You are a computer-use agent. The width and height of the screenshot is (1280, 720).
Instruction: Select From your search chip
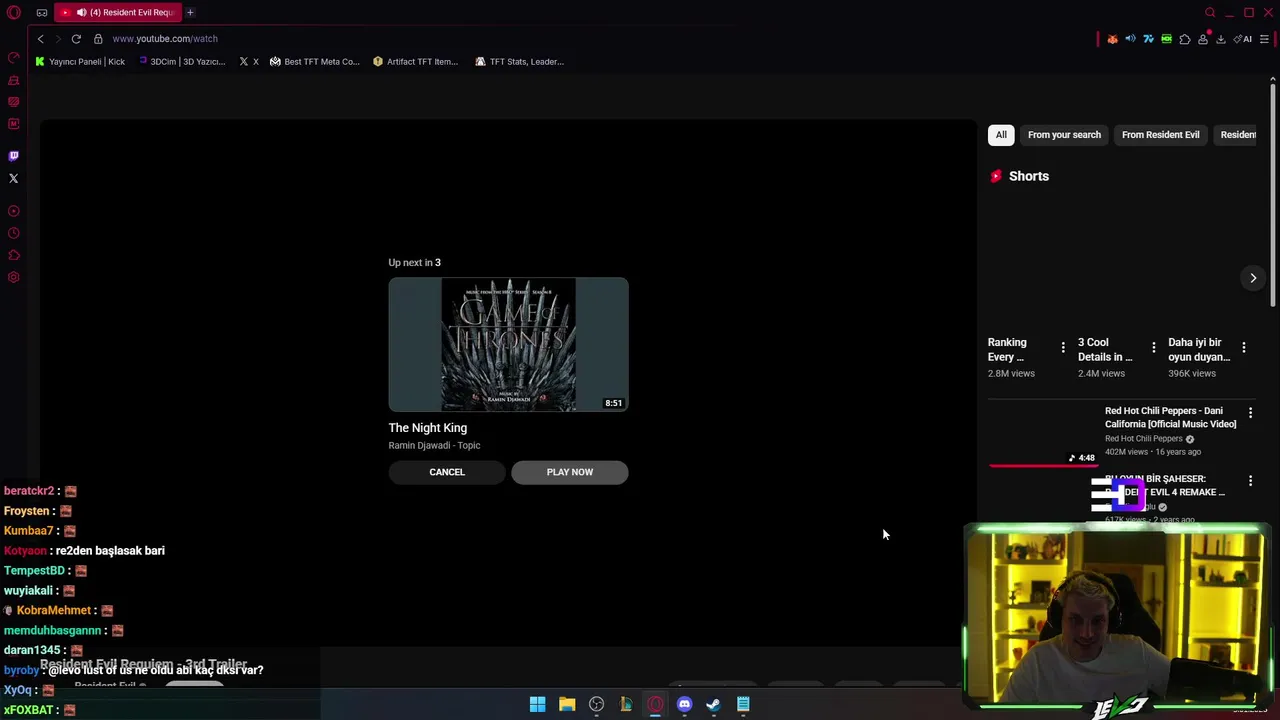tap(1064, 135)
